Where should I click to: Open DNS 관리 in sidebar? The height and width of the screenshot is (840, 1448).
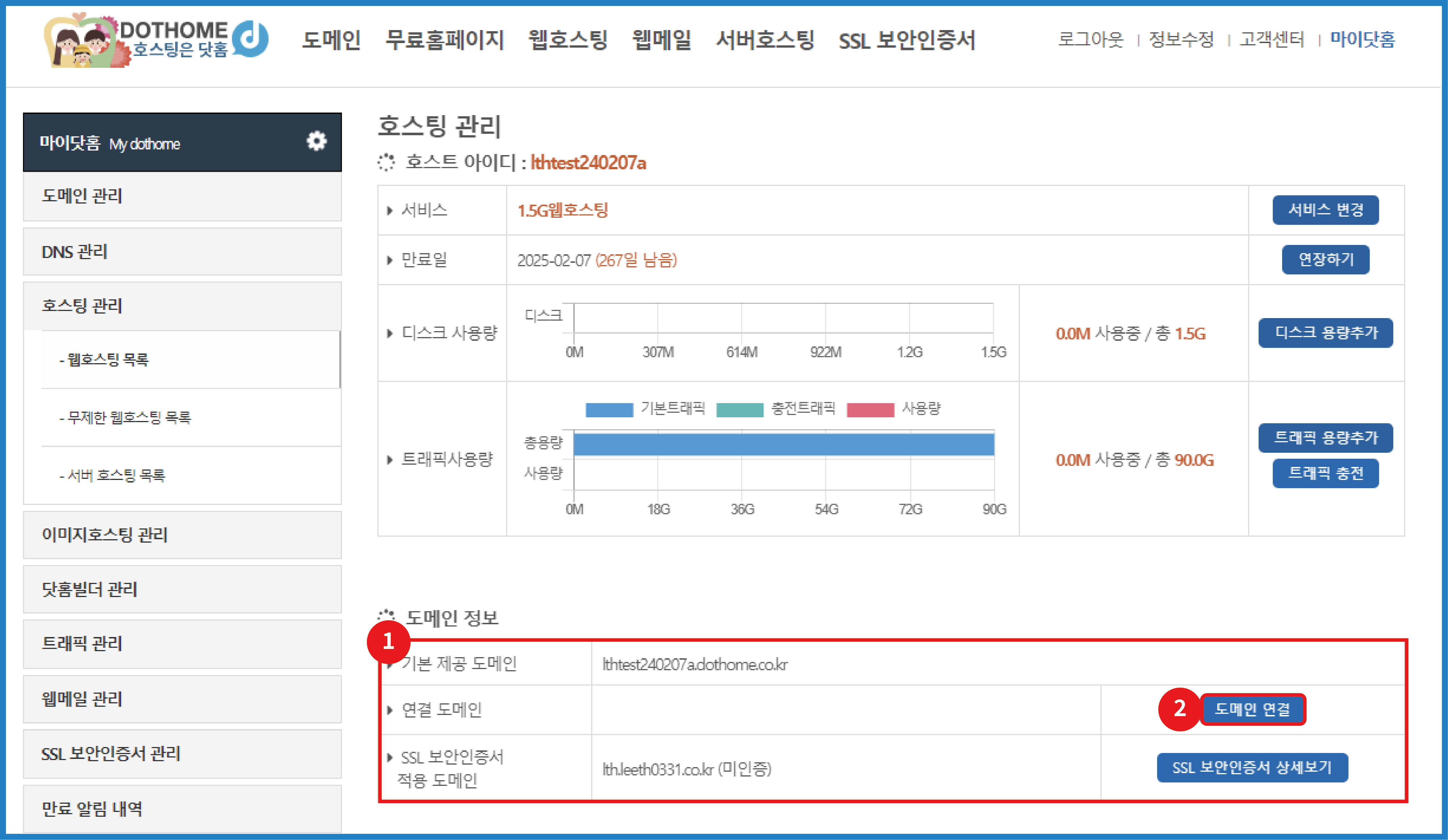click(x=75, y=252)
